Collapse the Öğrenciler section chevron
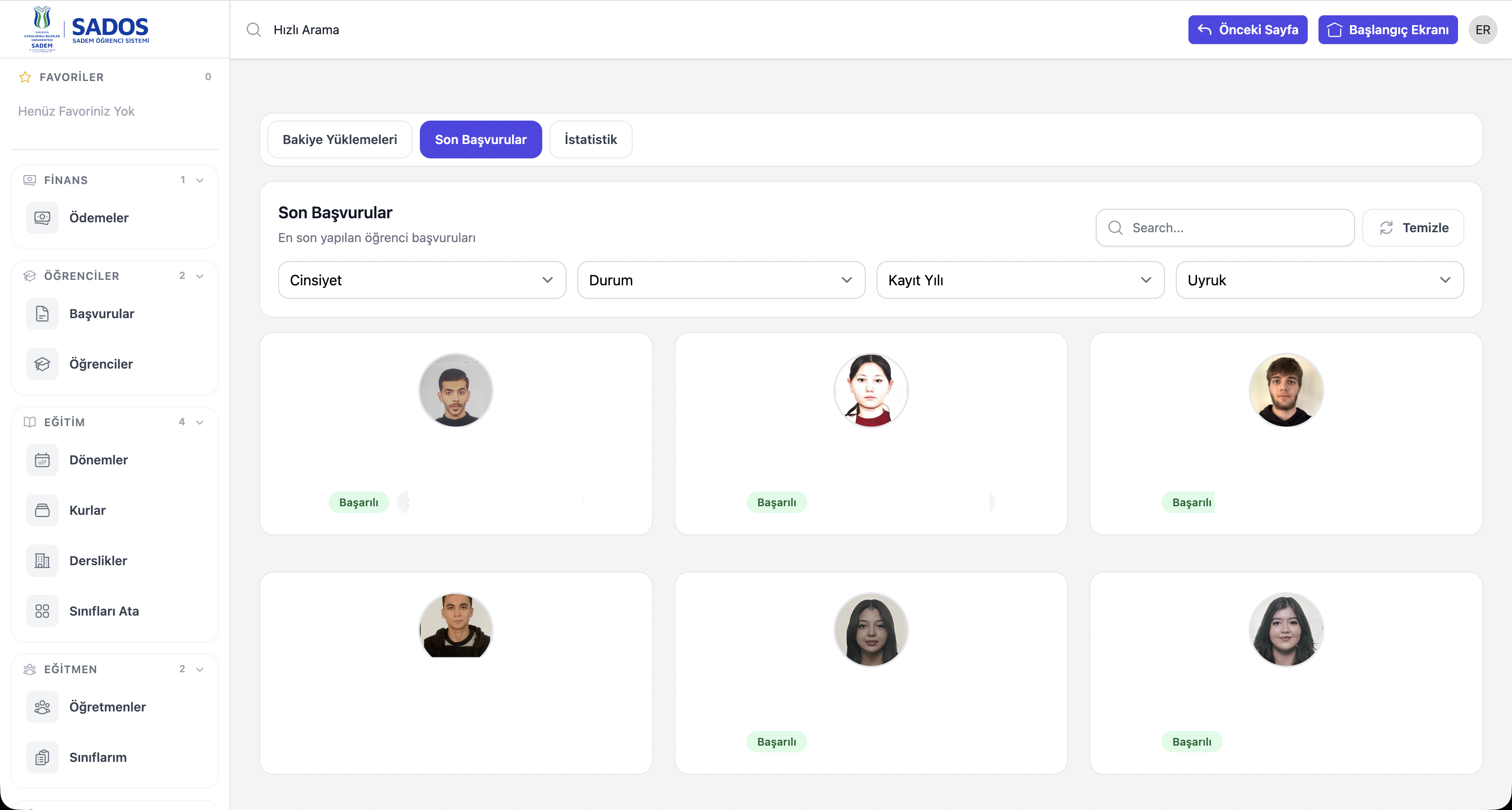This screenshot has height=810, width=1512. tap(199, 276)
